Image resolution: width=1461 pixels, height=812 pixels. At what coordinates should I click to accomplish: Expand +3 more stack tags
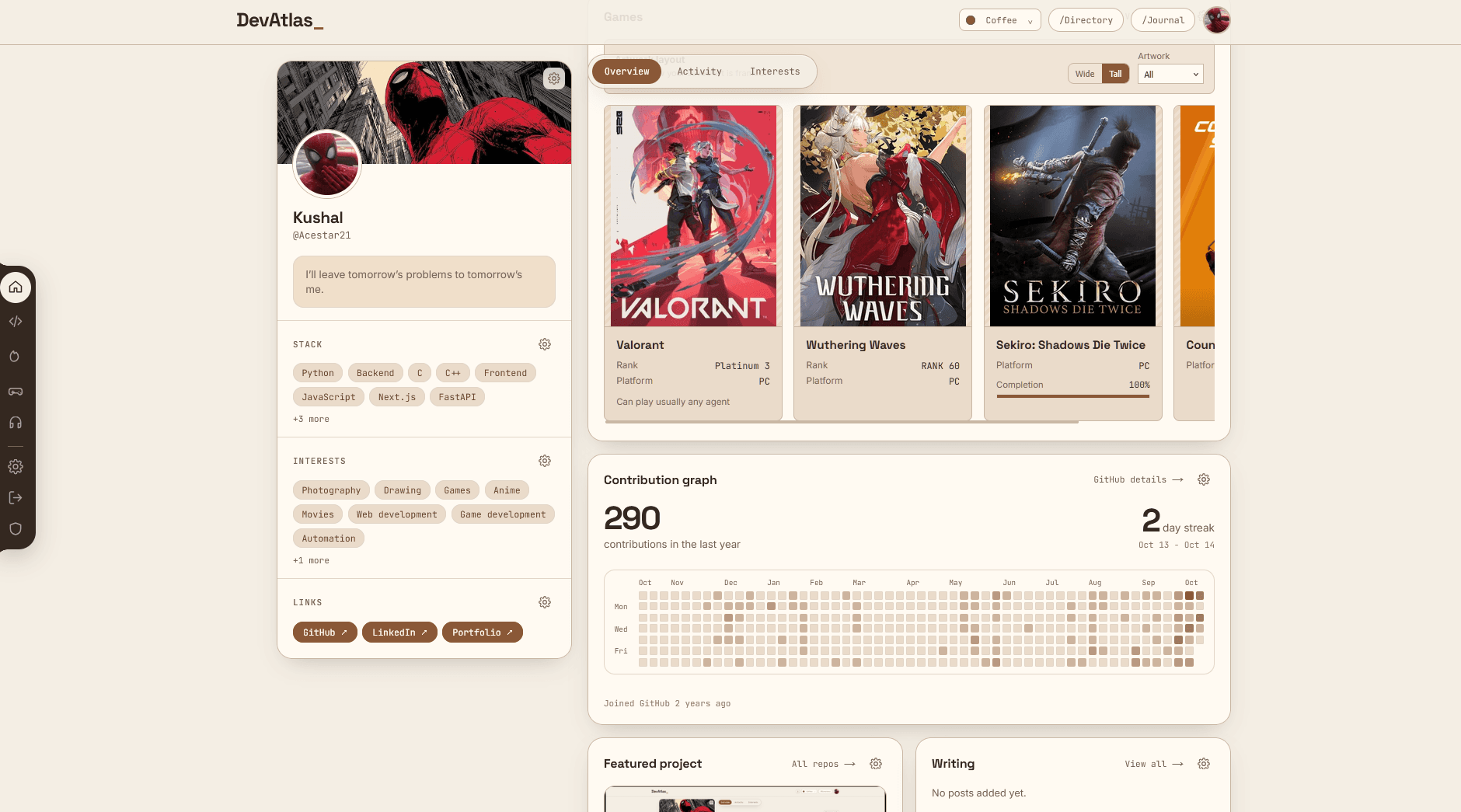(x=311, y=419)
